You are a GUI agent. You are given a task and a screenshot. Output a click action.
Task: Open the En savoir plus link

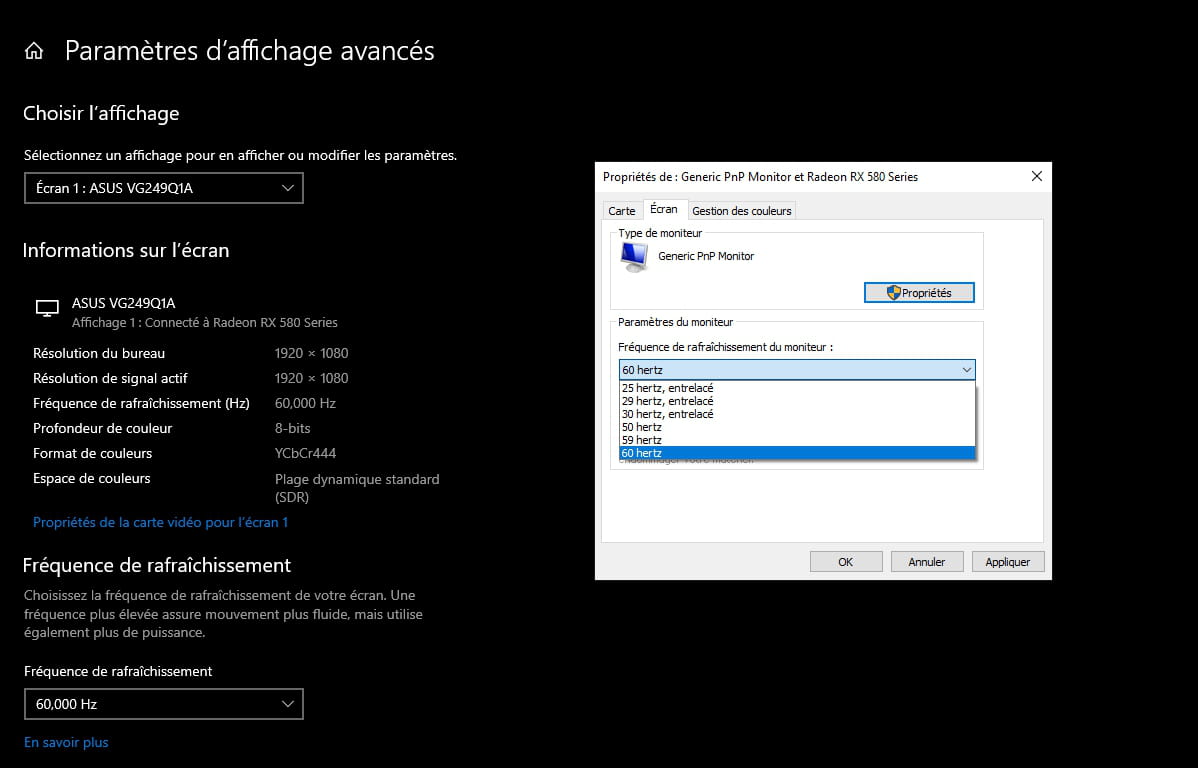(x=66, y=743)
